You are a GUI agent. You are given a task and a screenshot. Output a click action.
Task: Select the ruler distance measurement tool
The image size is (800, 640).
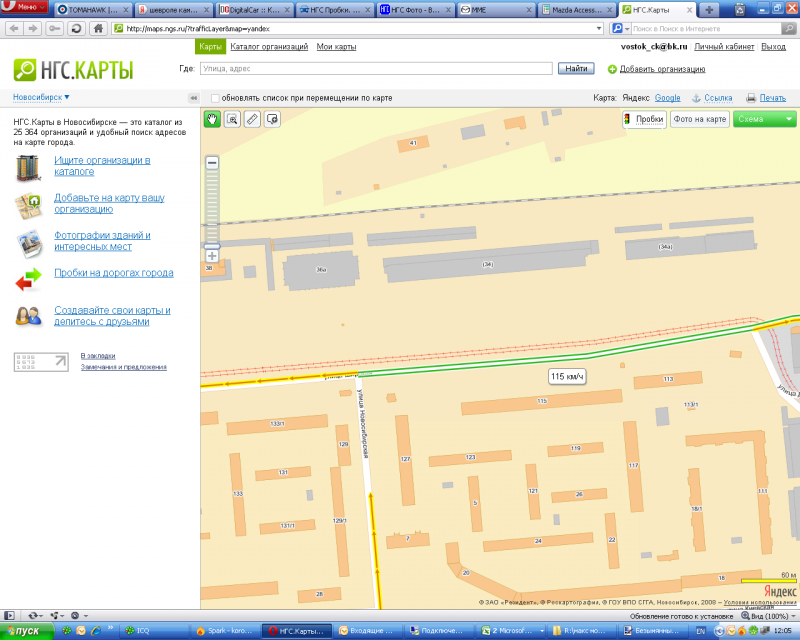[x=252, y=119]
